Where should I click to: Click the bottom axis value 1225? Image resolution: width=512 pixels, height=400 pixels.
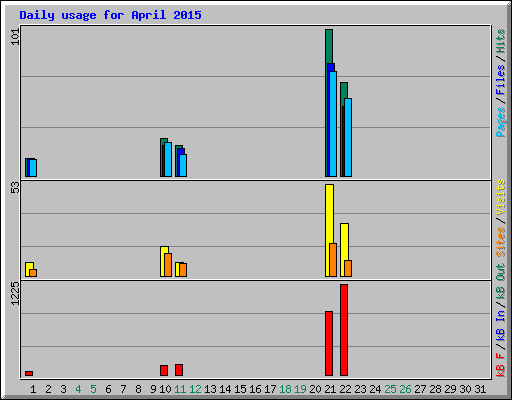coord(15,293)
